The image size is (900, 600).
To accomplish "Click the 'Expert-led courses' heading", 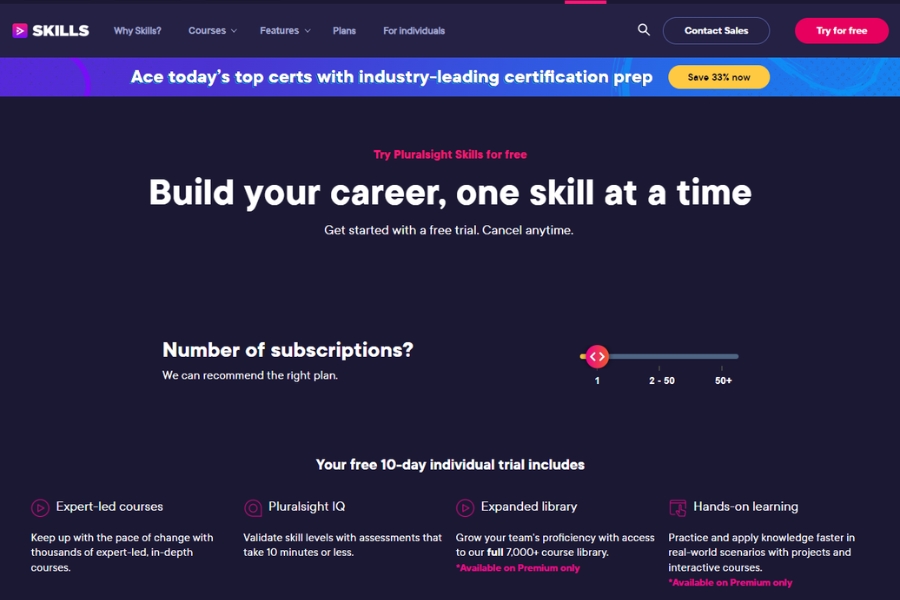I will [110, 506].
